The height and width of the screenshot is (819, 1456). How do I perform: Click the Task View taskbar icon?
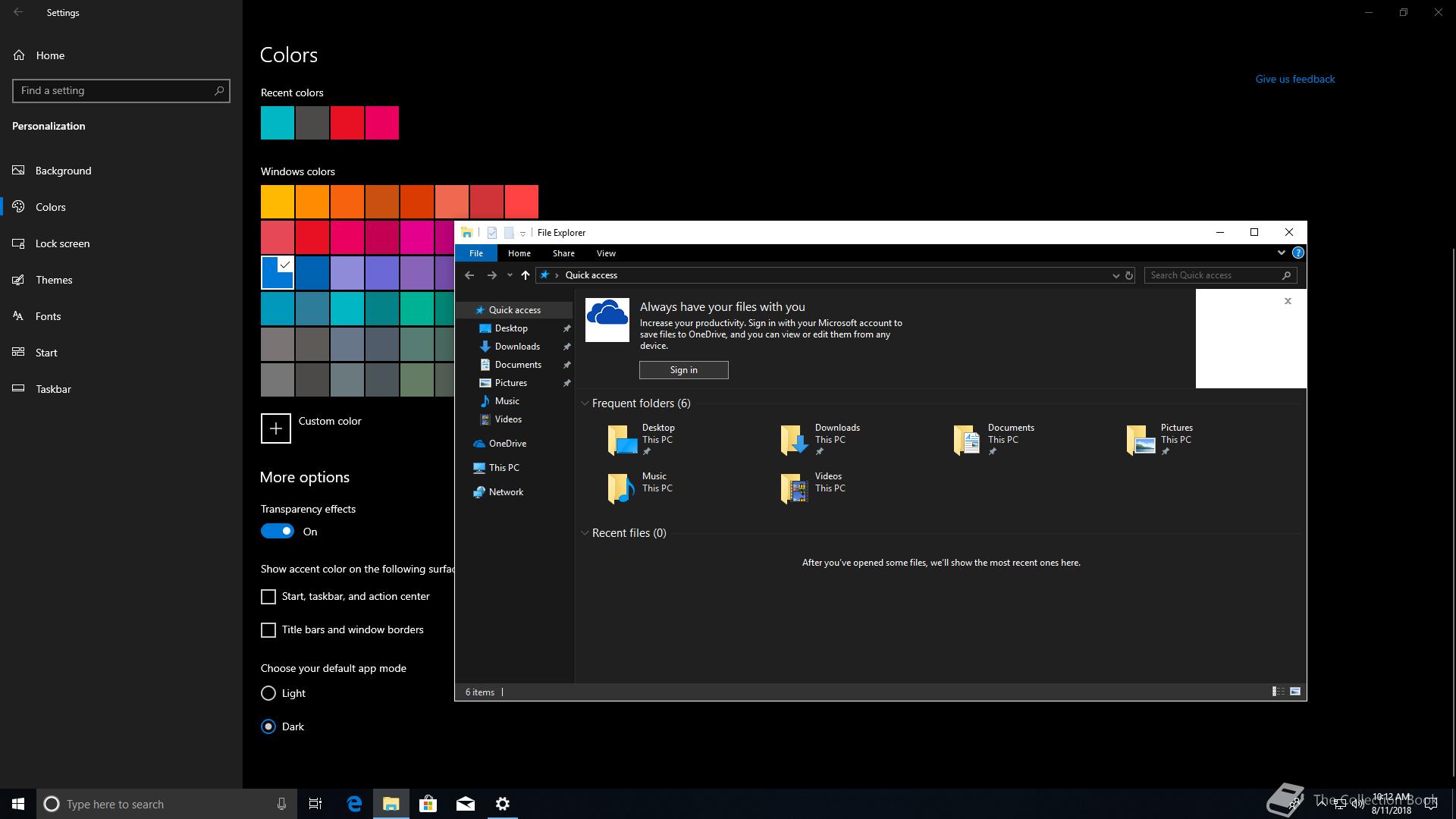pyautogui.click(x=315, y=804)
